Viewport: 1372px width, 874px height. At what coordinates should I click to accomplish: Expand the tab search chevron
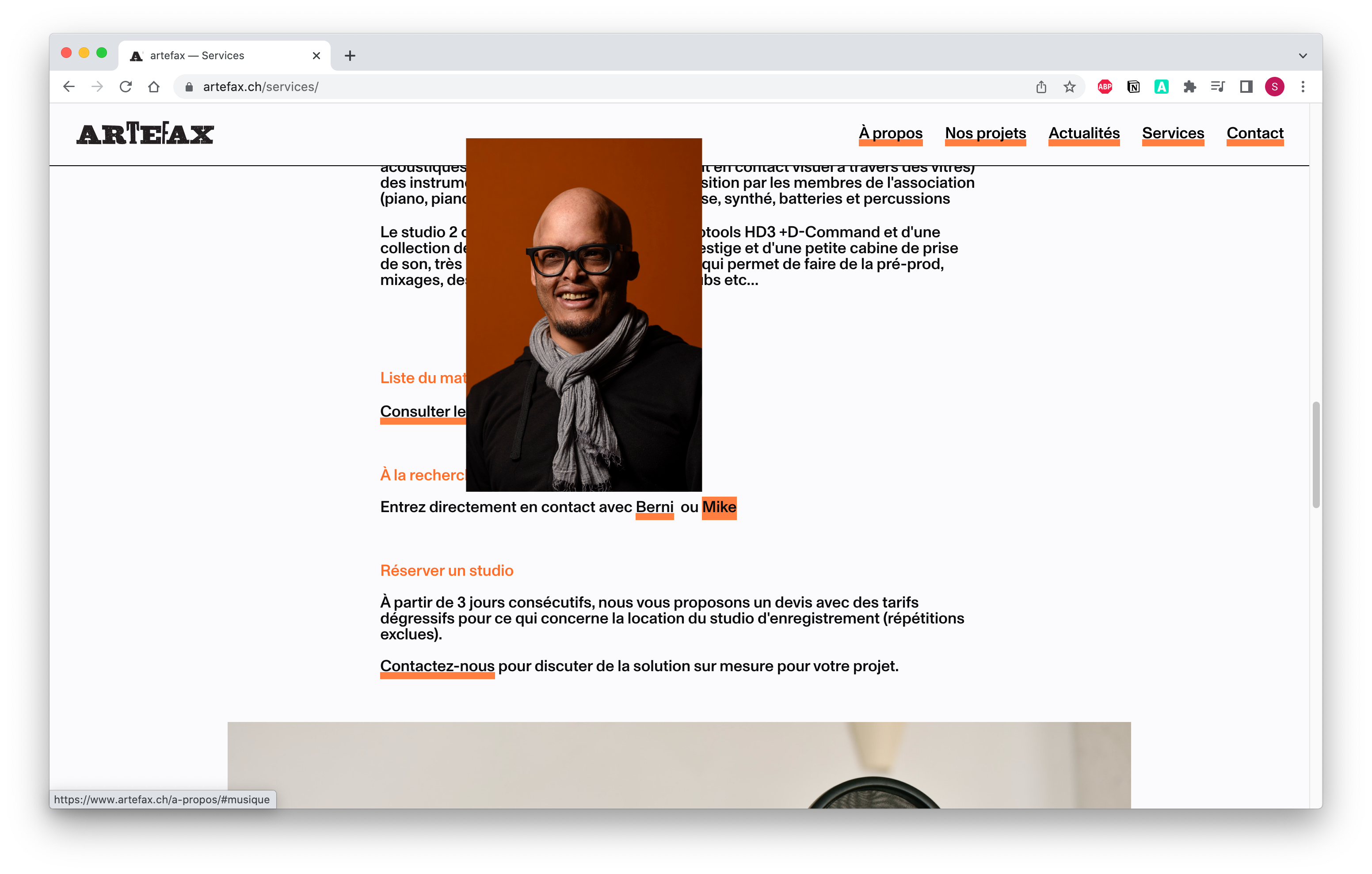tap(1303, 56)
